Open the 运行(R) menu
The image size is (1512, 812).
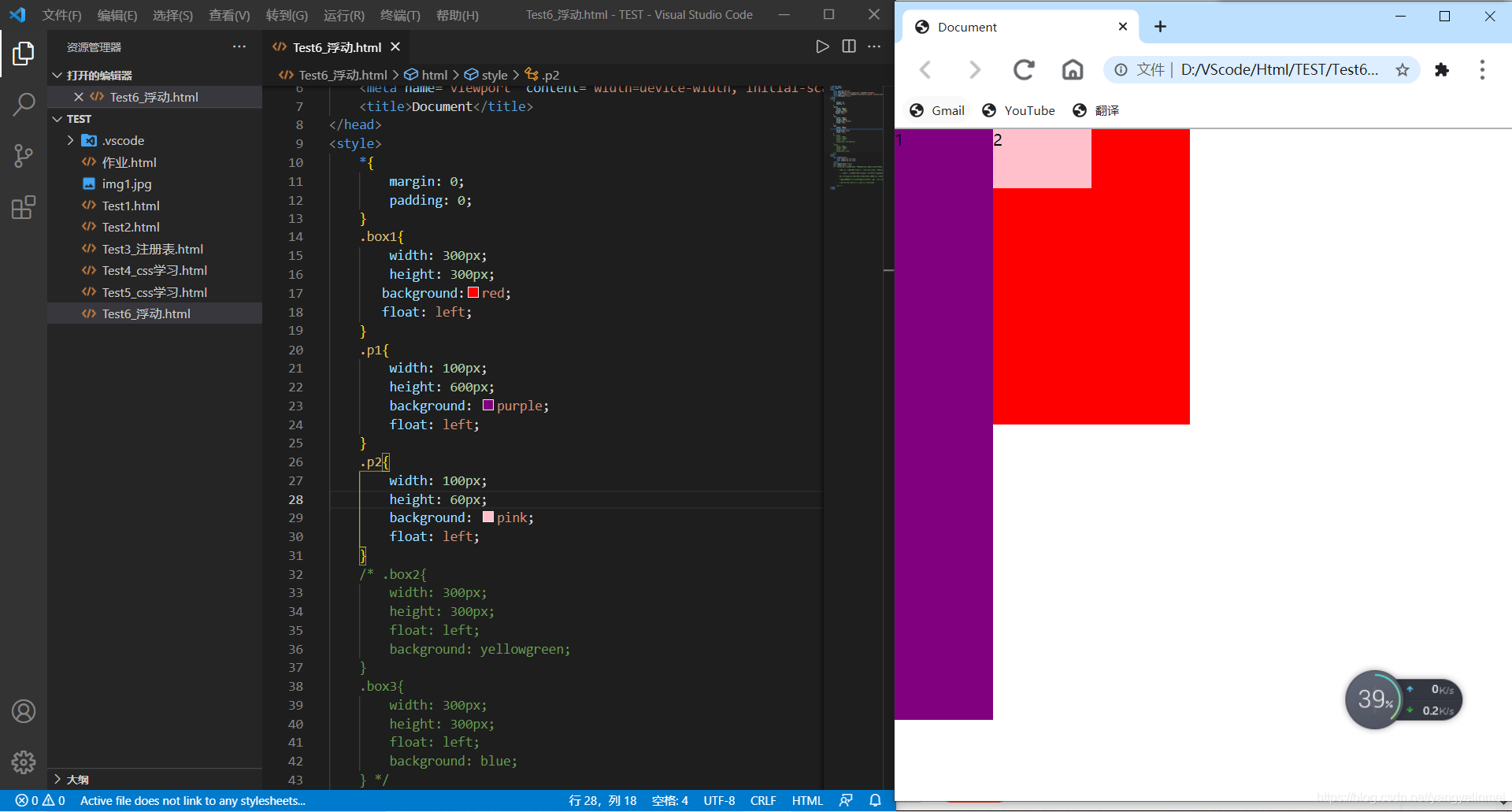pyautogui.click(x=344, y=15)
